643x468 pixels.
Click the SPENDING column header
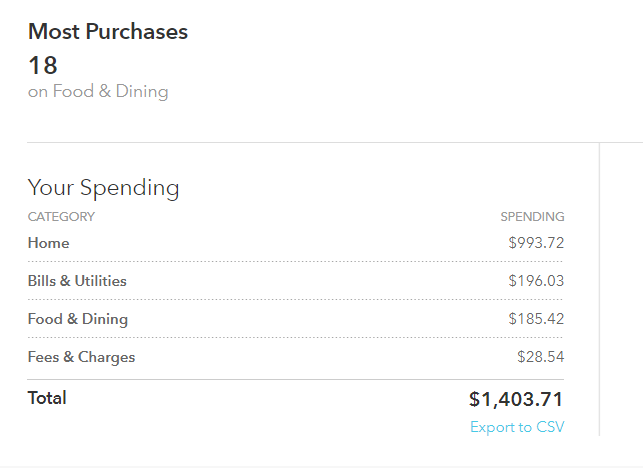coord(532,217)
